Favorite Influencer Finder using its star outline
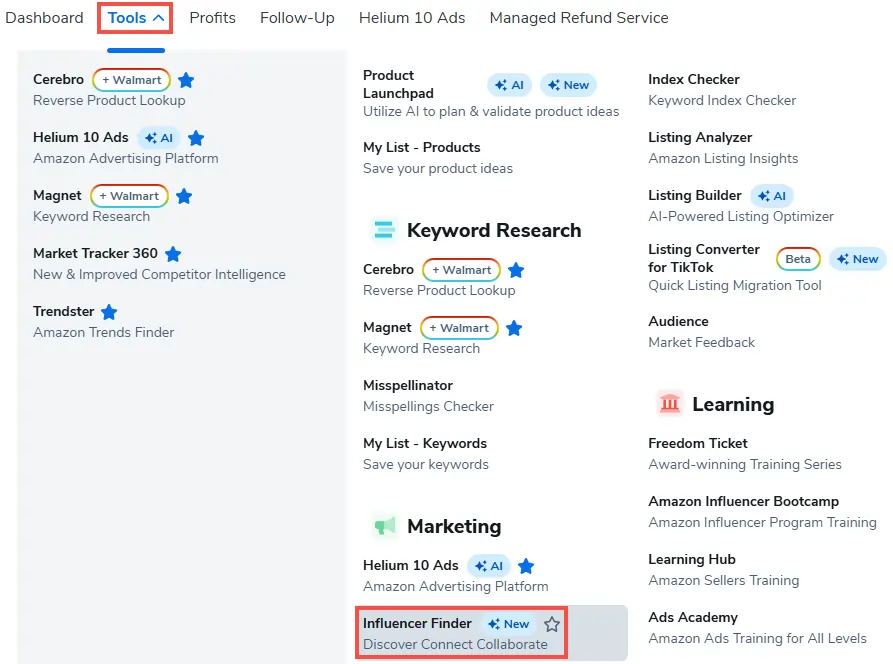Viewport: 893px width, 664px height. click(x=551, y=623)
